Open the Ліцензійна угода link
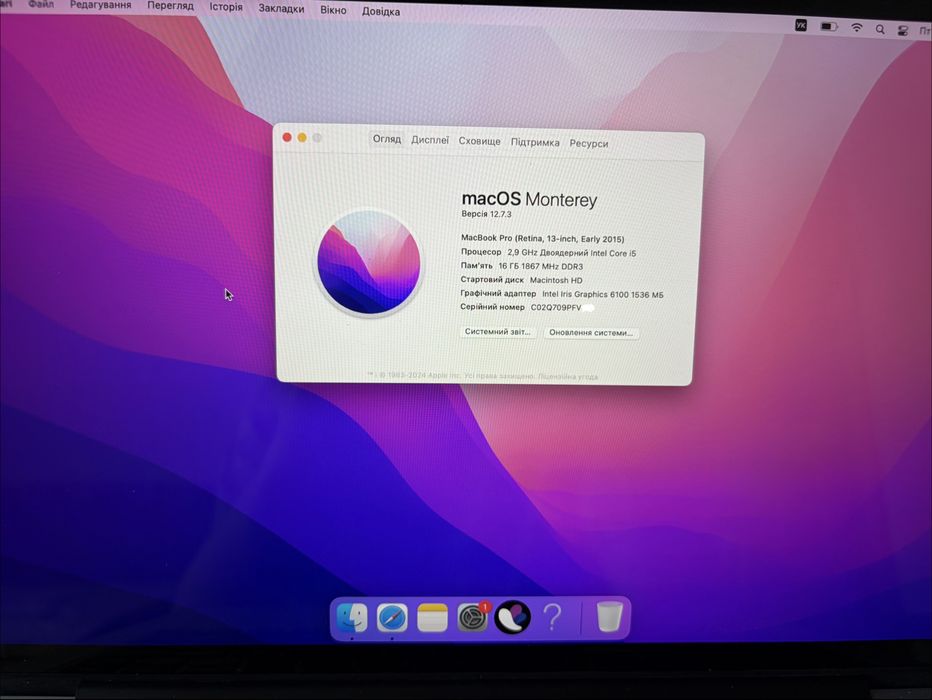Screen dimensions: 932x700 pos(568,376)
